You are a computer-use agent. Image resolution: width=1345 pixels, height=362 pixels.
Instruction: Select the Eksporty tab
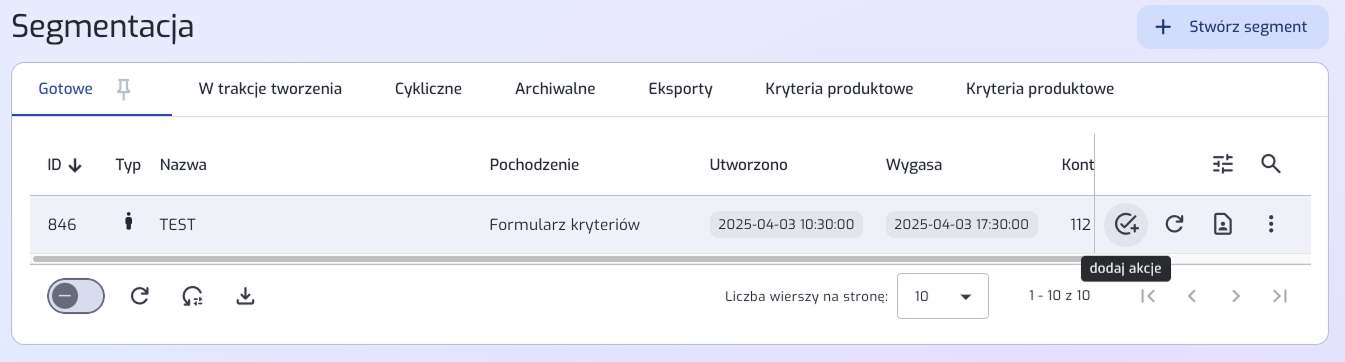coord(681,89)
